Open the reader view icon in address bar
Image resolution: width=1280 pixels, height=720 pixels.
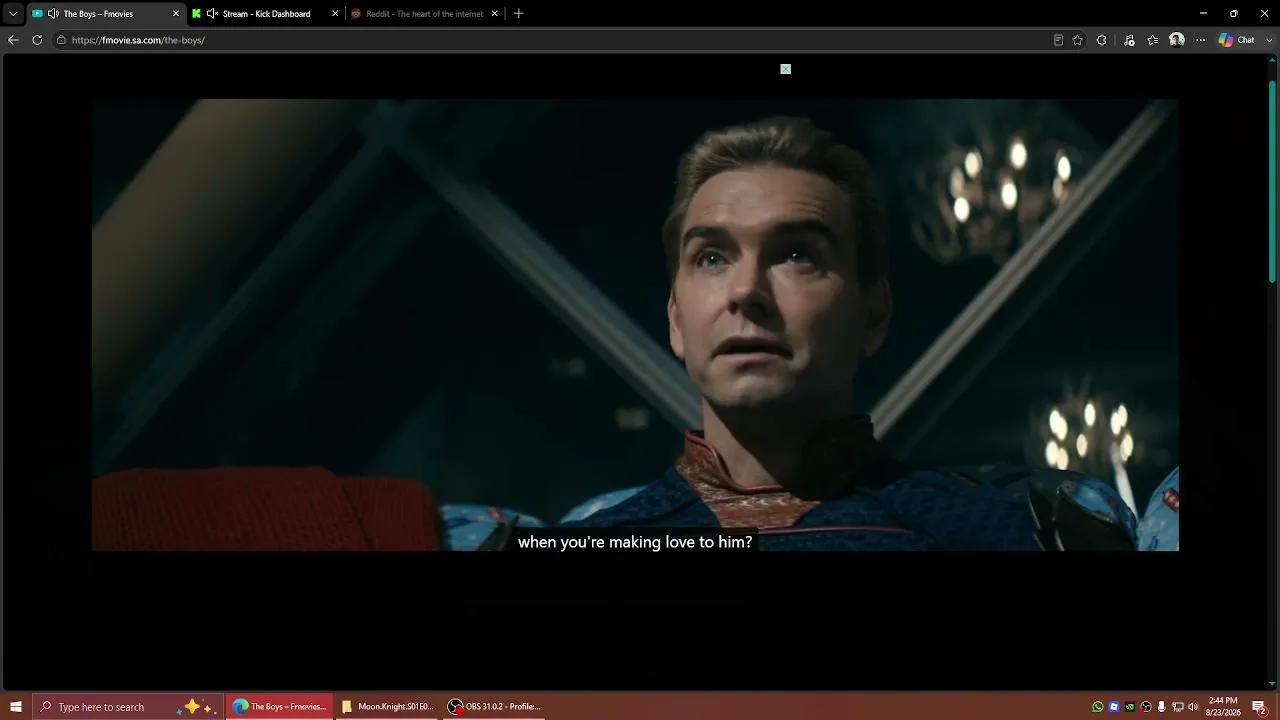1058,40
